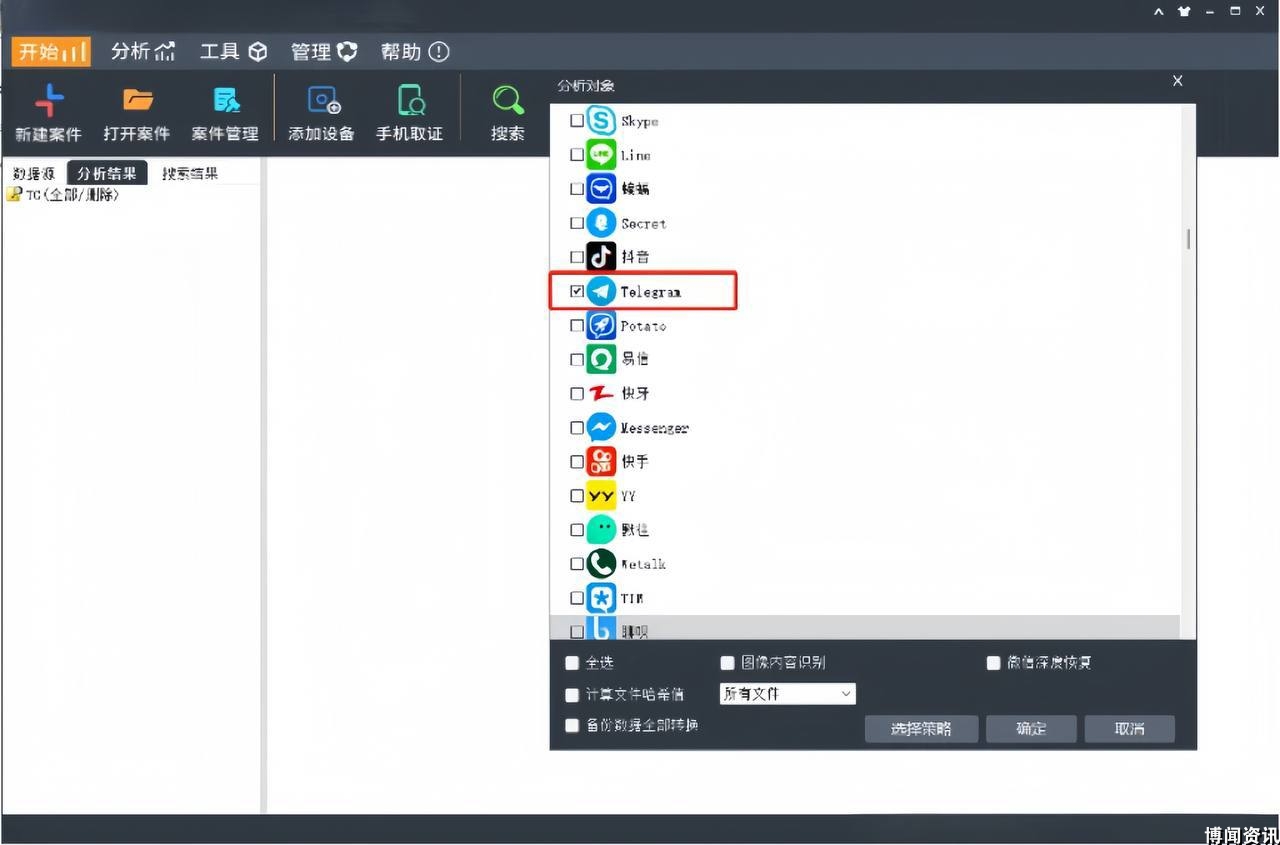The image size is (1280, 845).
Task: Click the 新建案件 new case icon
Action: pos(48,100)
